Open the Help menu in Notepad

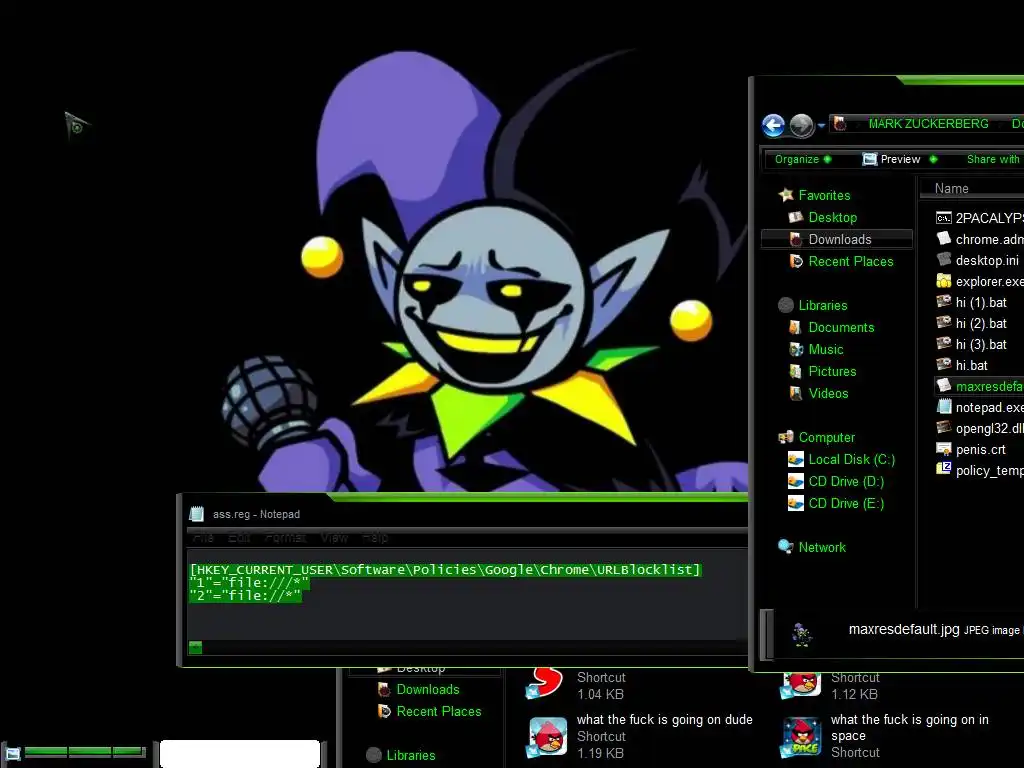(375, 537)
